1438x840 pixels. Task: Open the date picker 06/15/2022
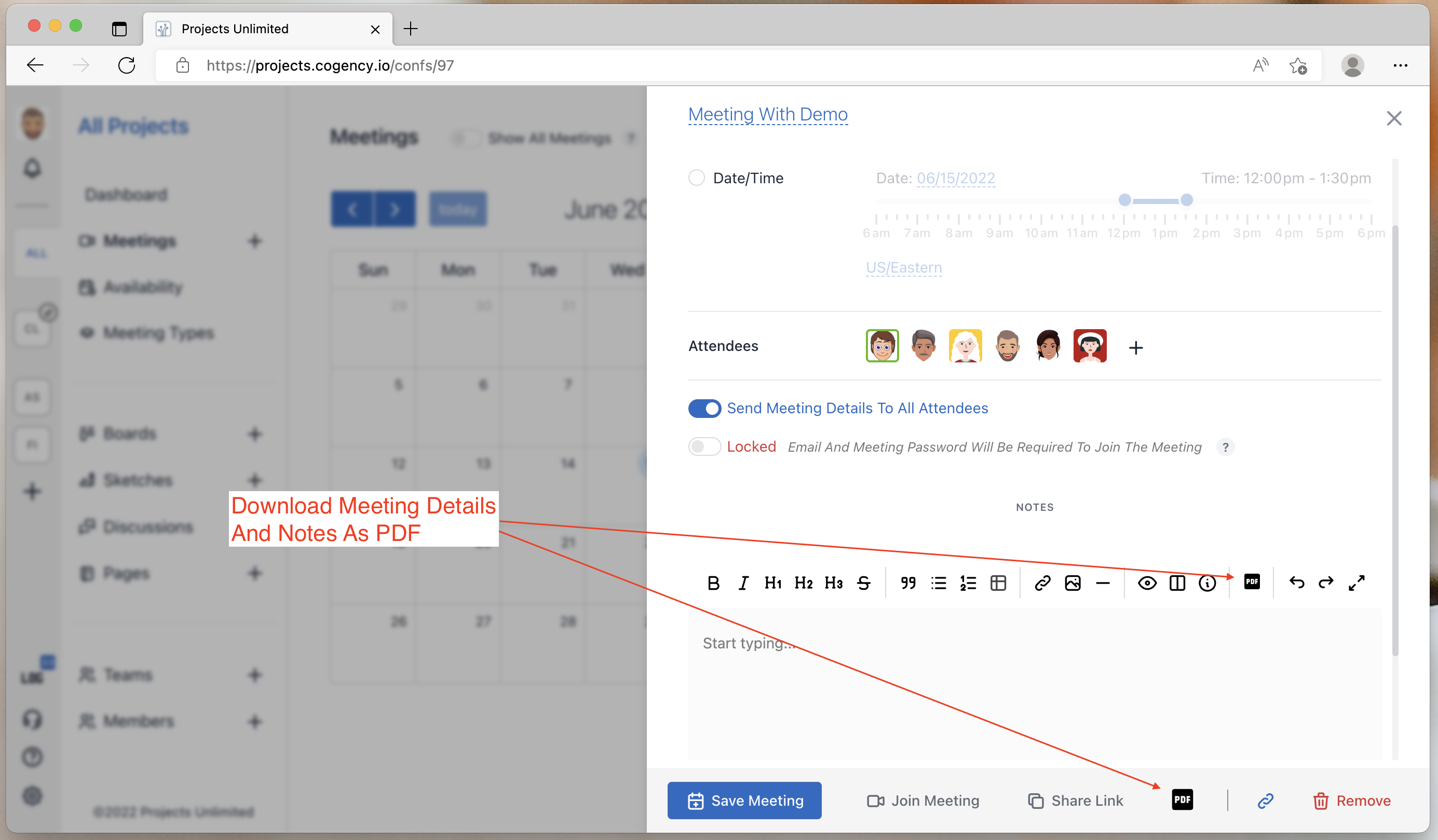956,178
